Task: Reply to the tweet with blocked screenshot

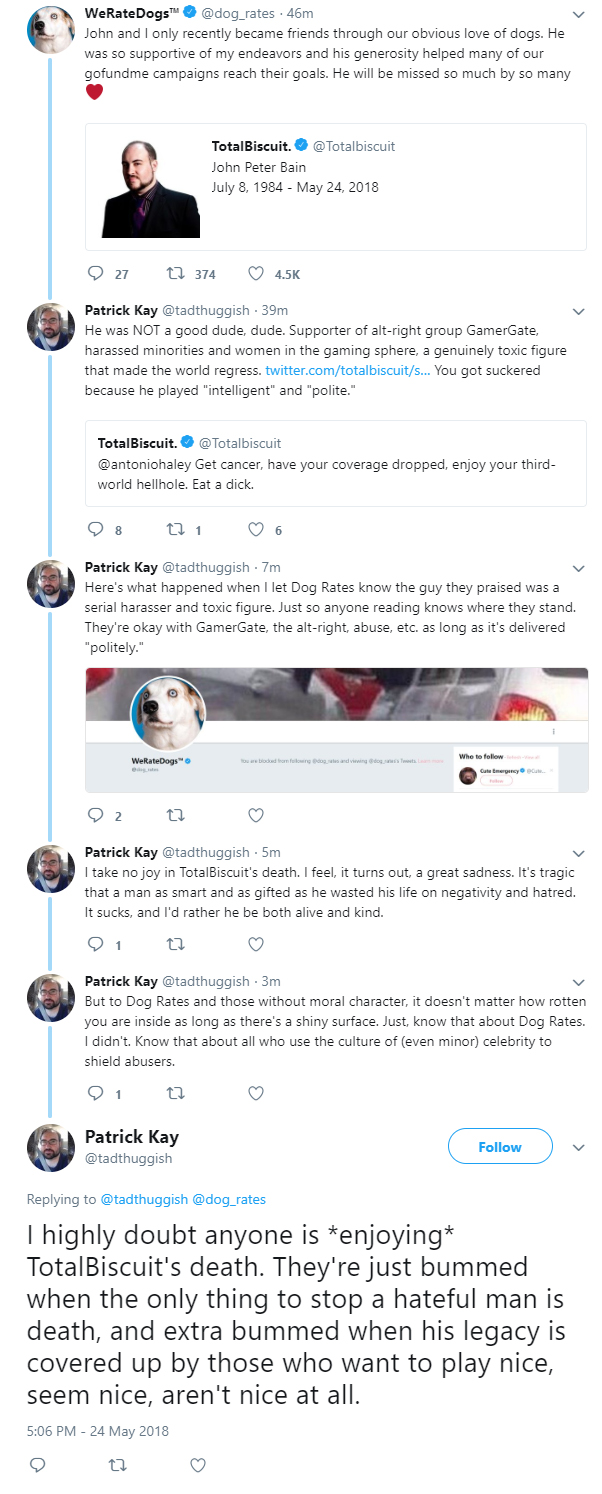Action: [x=97, y=815]
